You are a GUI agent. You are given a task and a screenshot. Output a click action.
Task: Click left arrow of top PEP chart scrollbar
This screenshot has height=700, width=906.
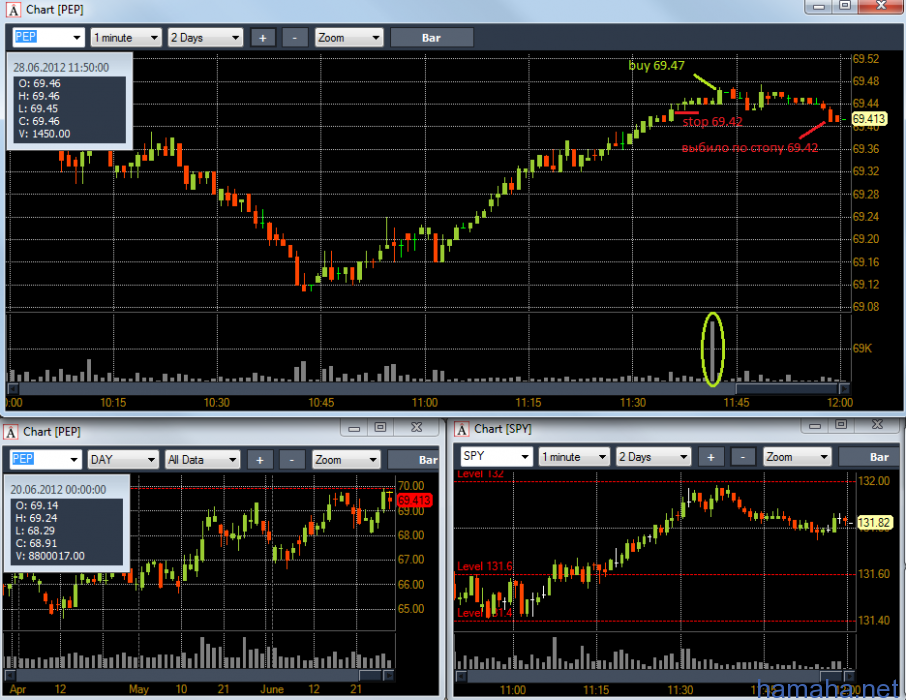tap(12, 388)
